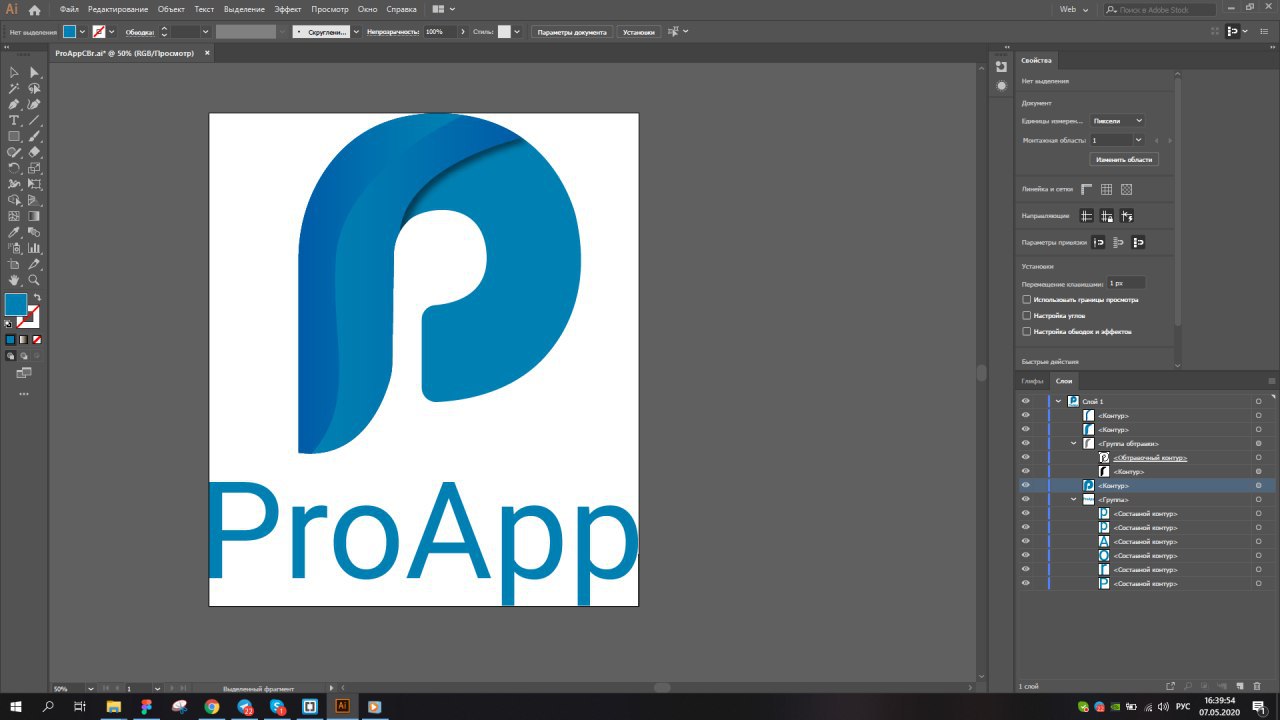The image size is (1280, 720).
Task: Select the Hand tool
Action: click(x=14, y=280)
